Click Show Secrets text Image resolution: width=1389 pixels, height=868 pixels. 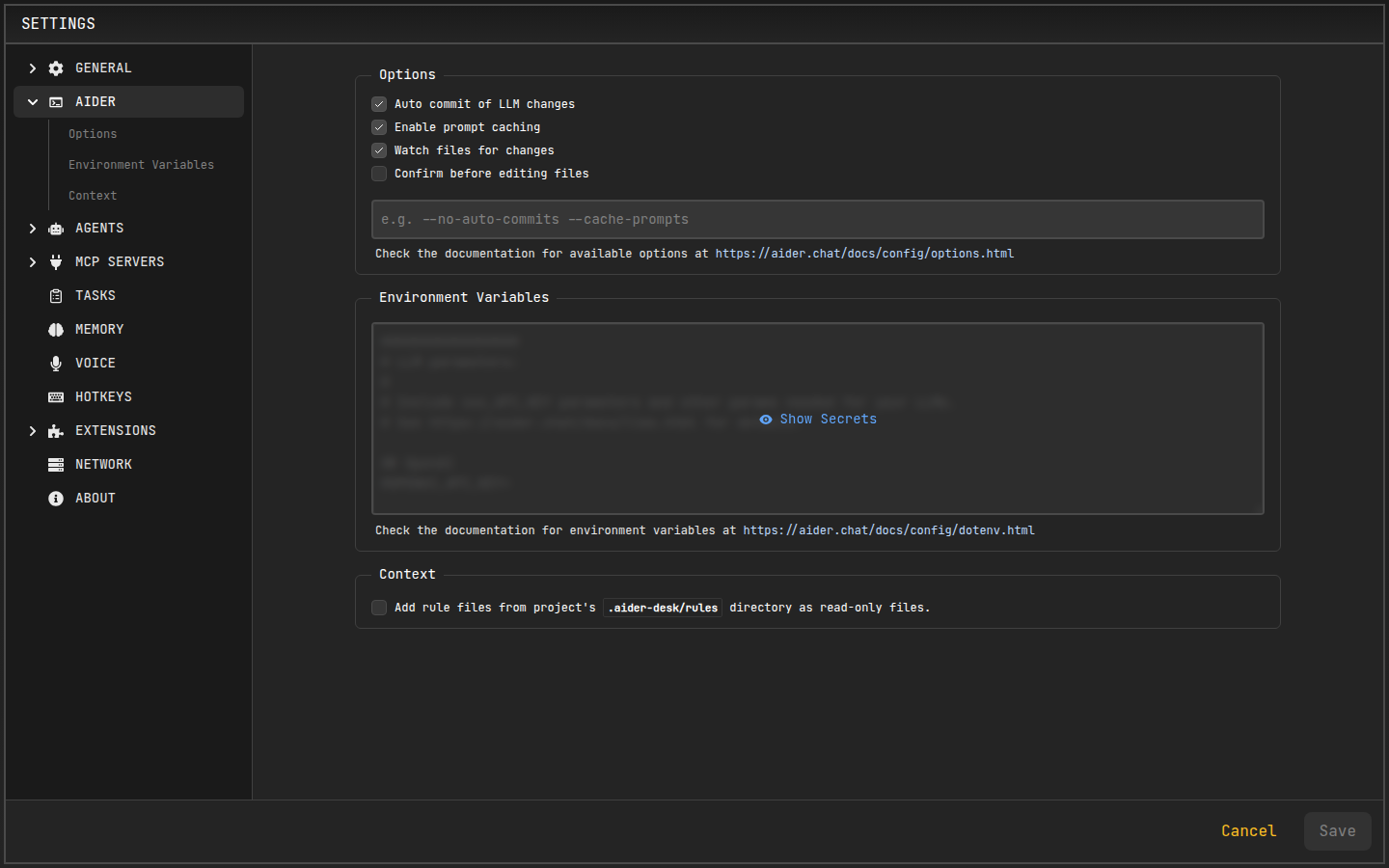828,420
